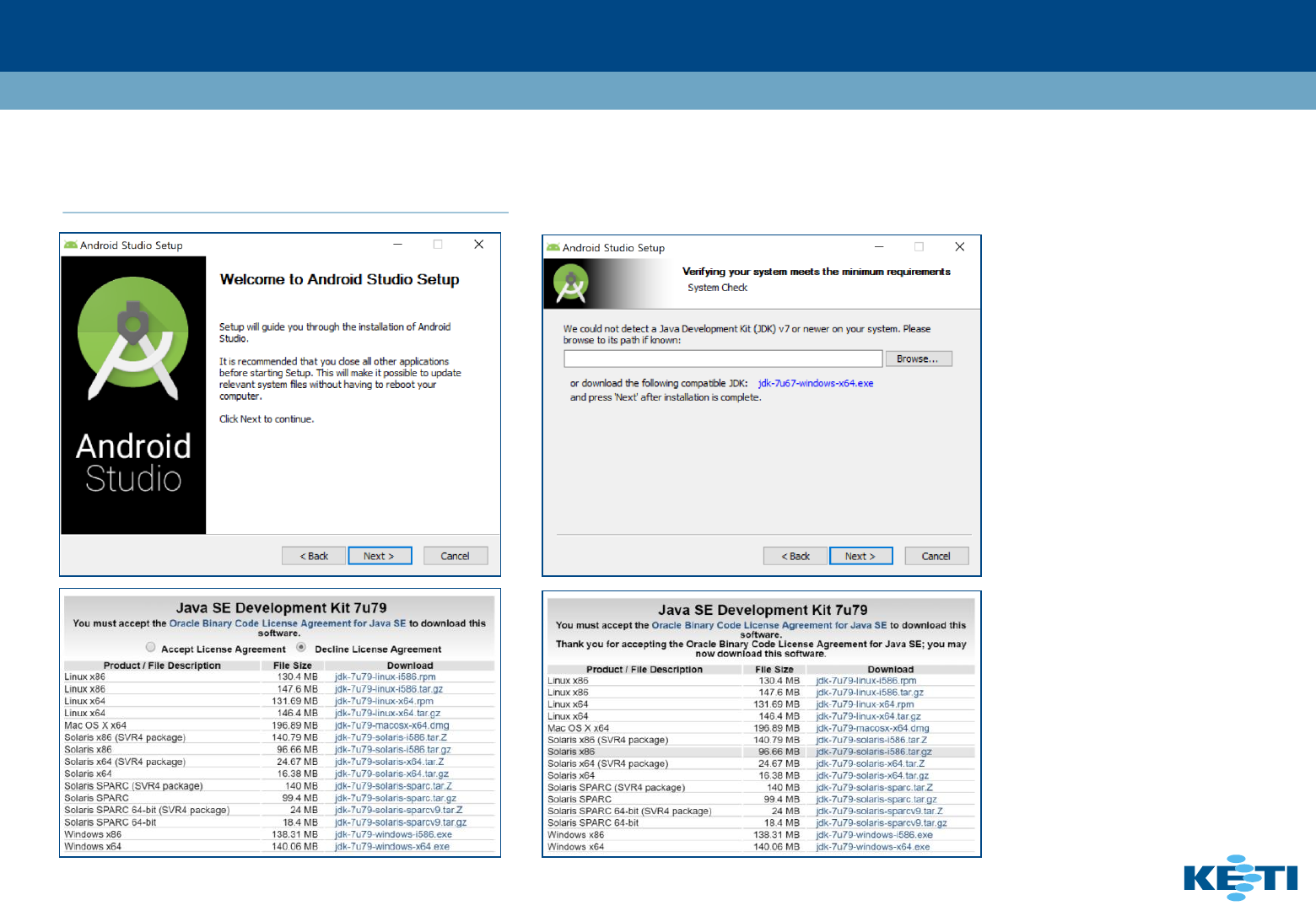Download jdk-7u79-solaris-i586.tar.gz from the license-accepted table
1316x911 pixels.
pos(874,752)
